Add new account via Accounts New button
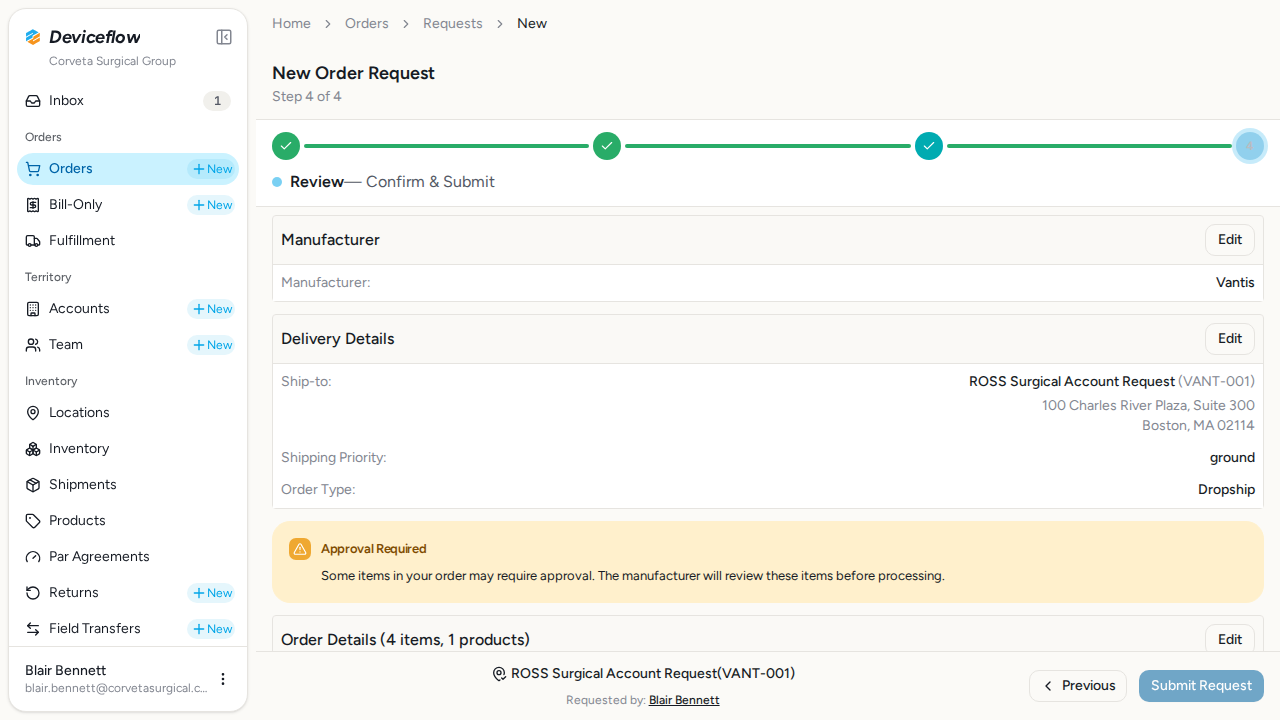The height and width of the screenshot is (720, 1280). point(212,309)
